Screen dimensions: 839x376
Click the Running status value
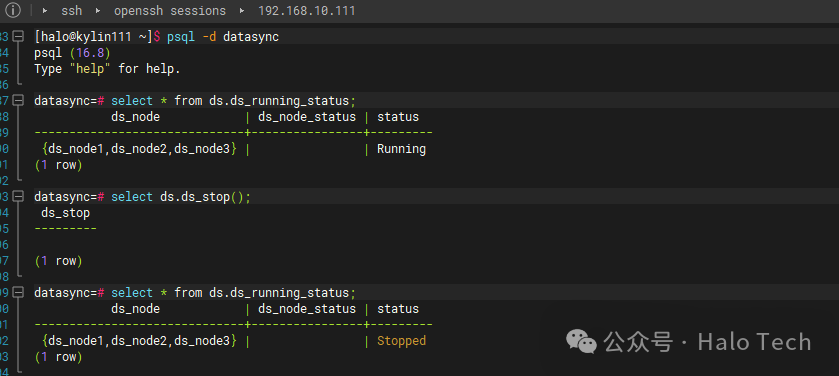pos(401,149)
